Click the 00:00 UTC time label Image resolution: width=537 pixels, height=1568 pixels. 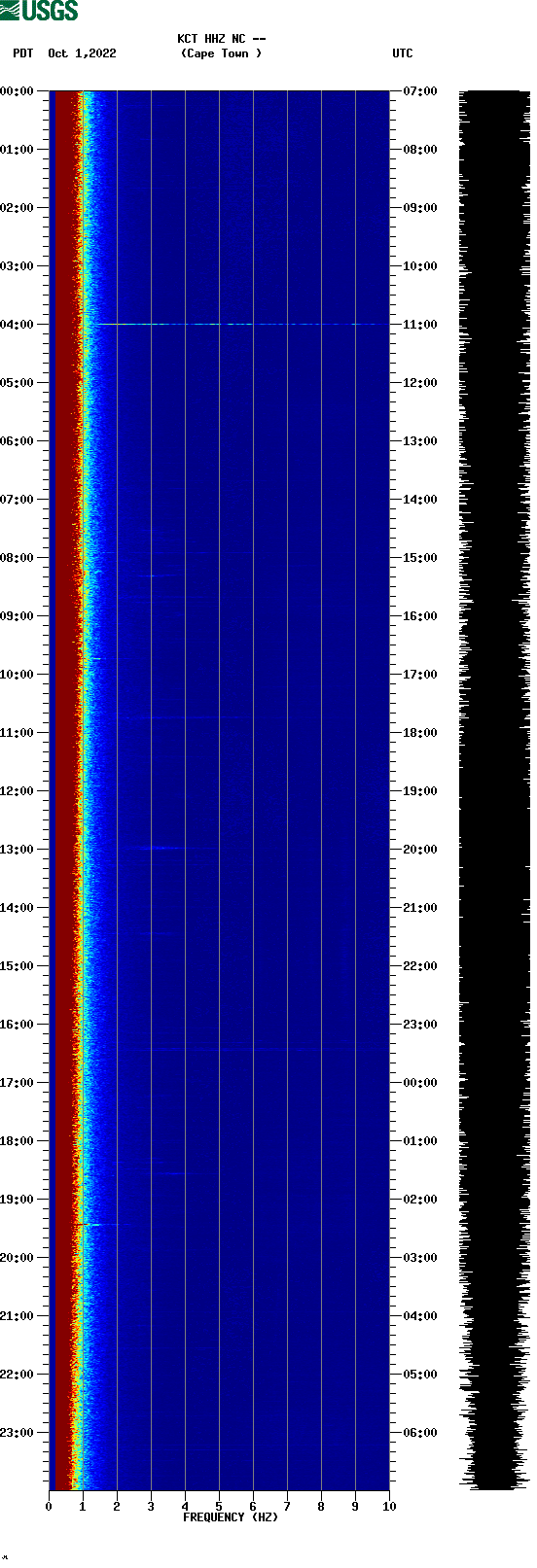point(420,1083)
